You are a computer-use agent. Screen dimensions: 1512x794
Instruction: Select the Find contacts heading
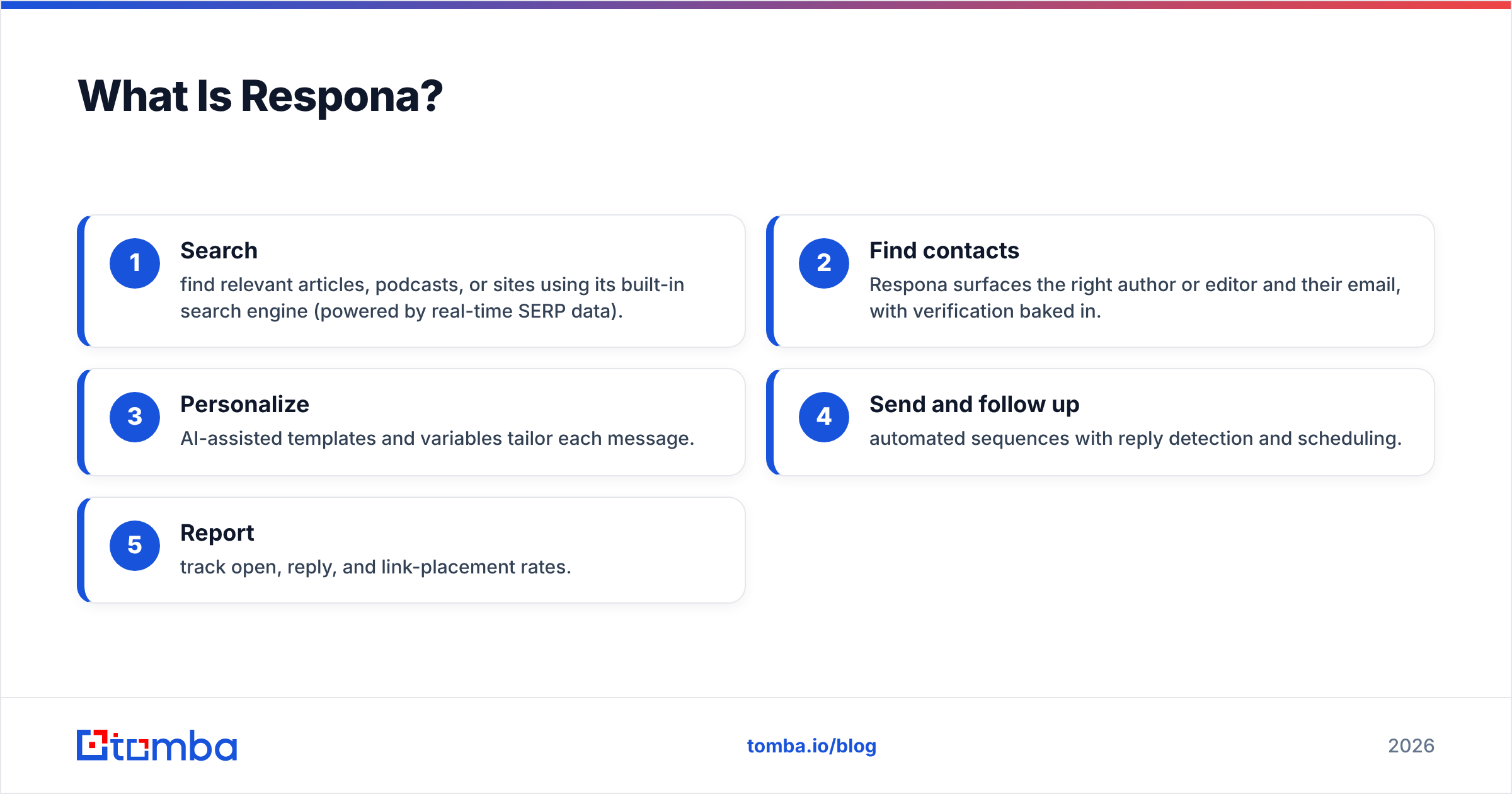click(x=944, y=251)
